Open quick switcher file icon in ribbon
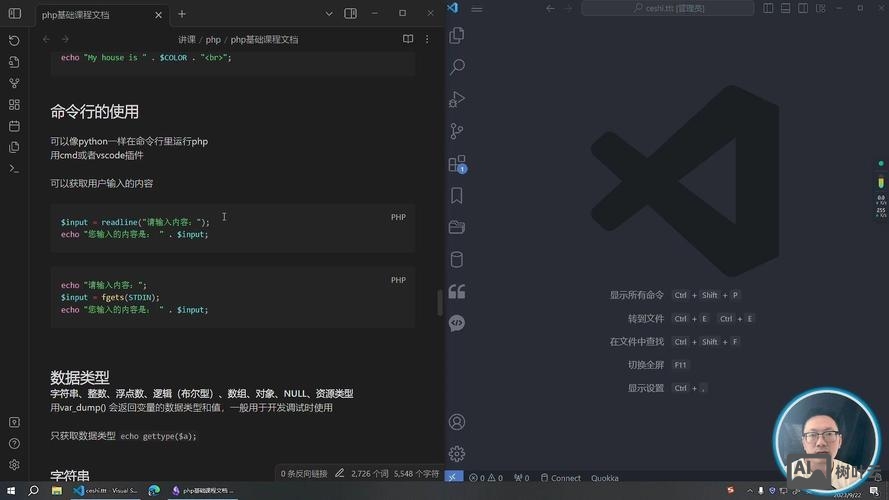 pyautogui.click(x=14, y=62)
